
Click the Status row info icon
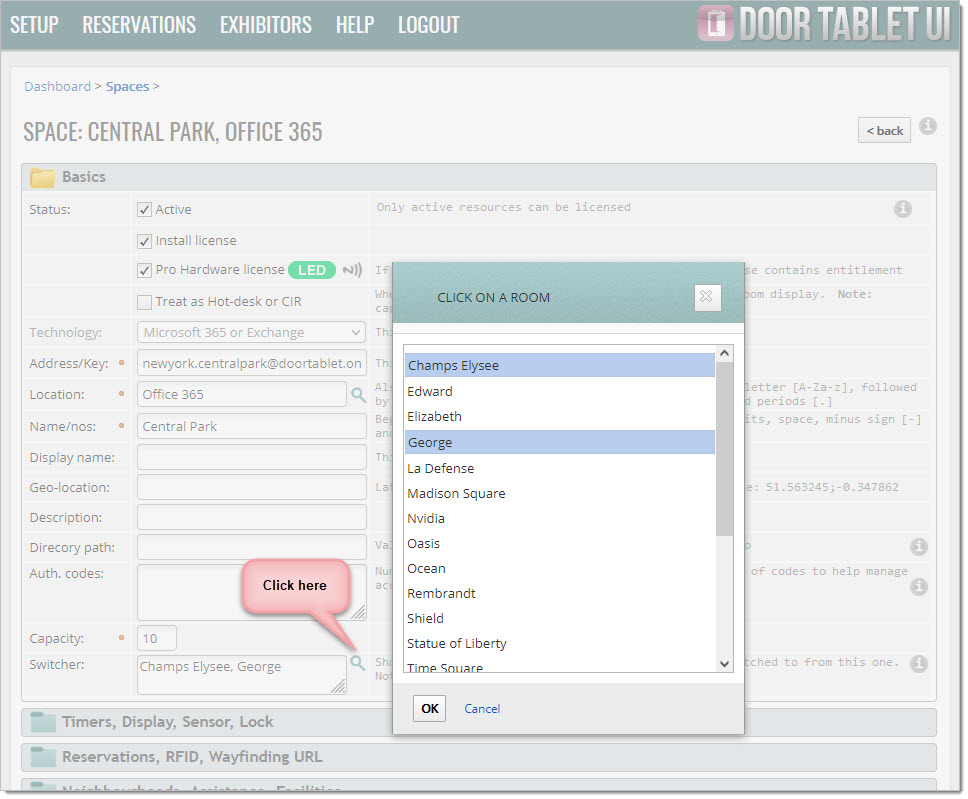(x=902, y=209)
